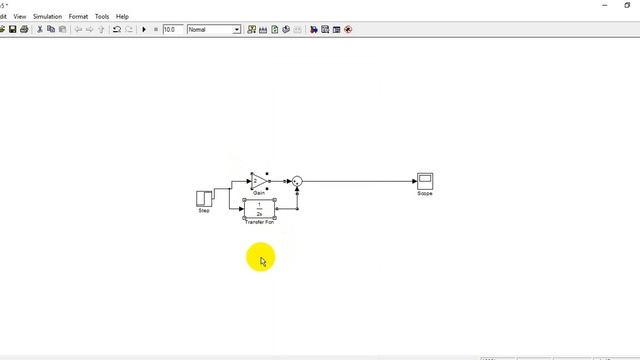Viewport: 640px width, 360px height.
Task: Open the library browser icon after mode dropdown
Action: [x=252, y=29]
